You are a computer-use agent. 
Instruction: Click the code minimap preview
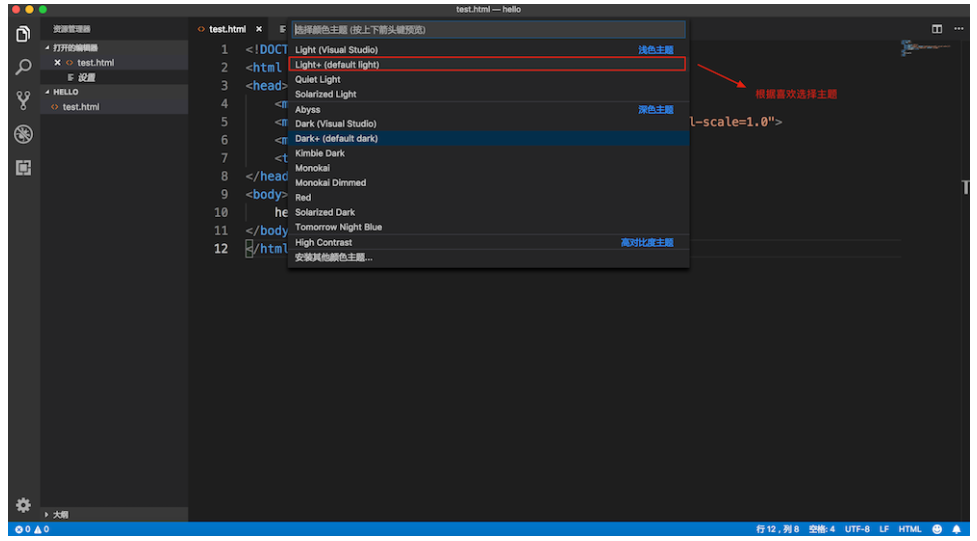click(x=925, y=48)
